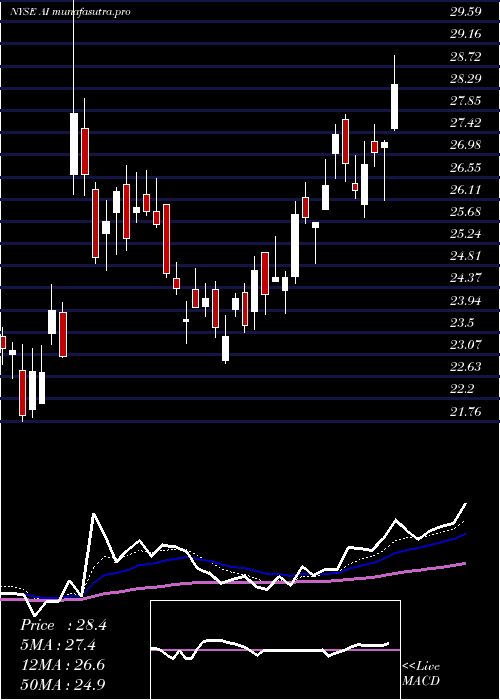Click the 5MA : 27.4 readout

pyautogui.click(x=58, y=645)
